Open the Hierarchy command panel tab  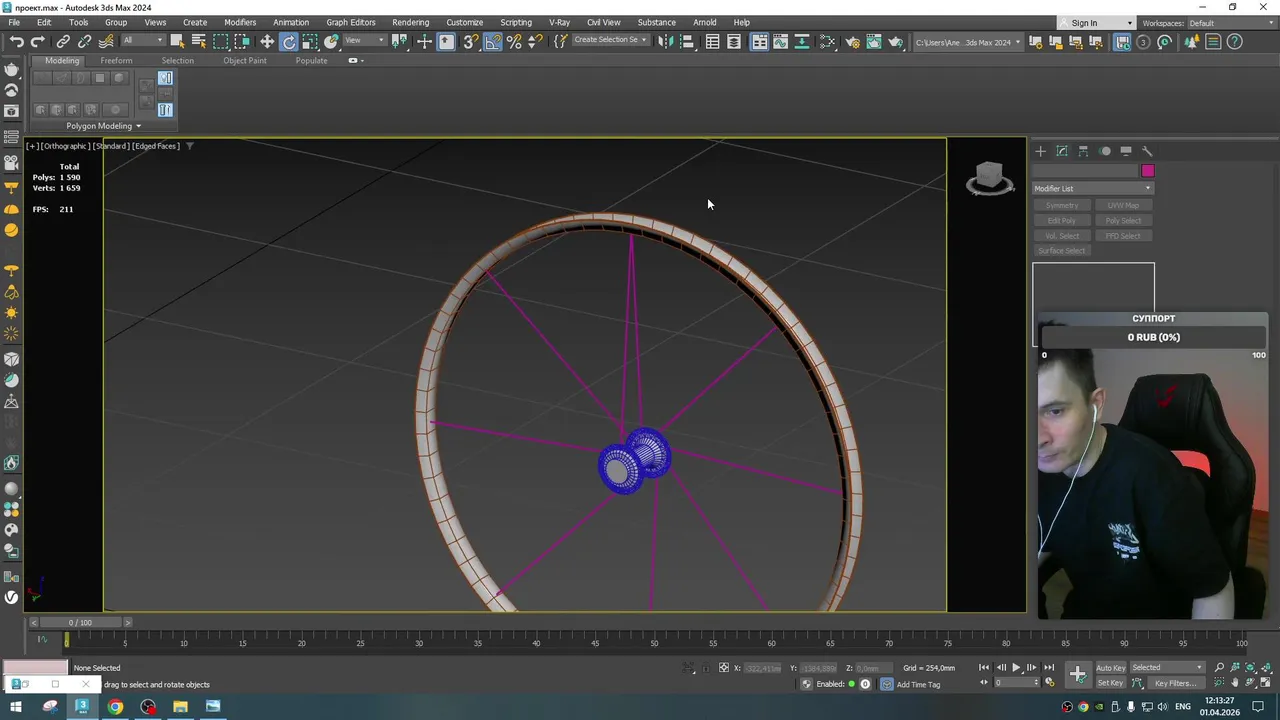(x=1083, y=151)
